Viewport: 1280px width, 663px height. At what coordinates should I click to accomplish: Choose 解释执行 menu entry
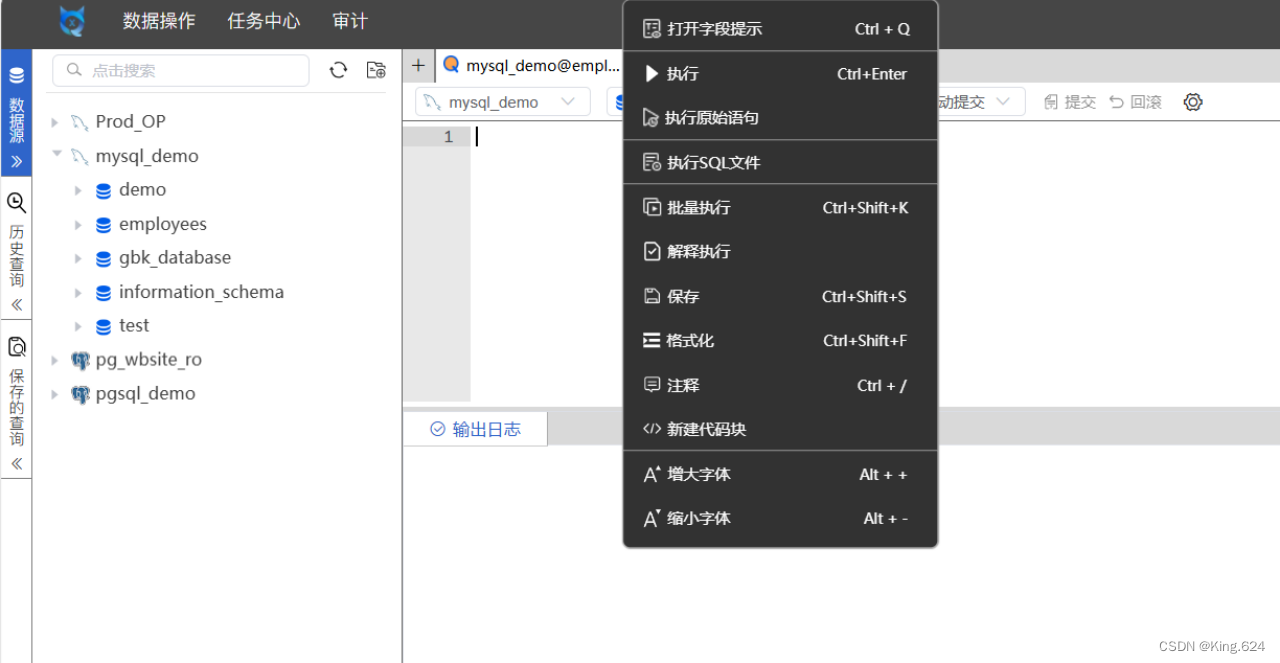click(x=780, y=252)
